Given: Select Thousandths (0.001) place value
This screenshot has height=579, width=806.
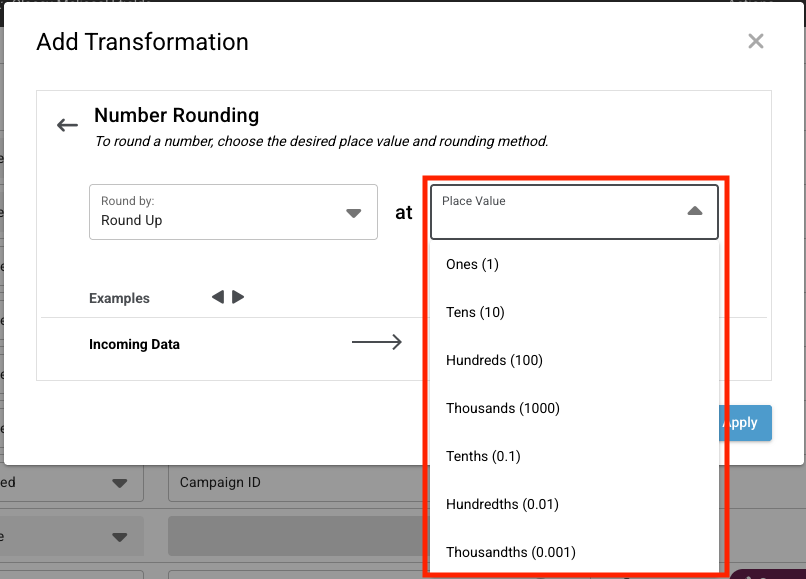Looking at the screenshot, I should pyautogui.click(x=574, y=552).
